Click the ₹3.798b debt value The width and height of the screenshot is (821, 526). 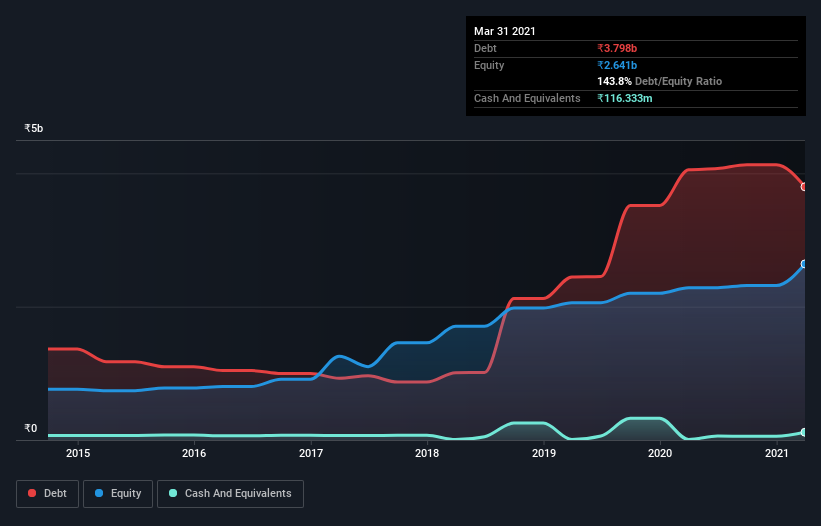pyautogui.click(x=617, y=48)
